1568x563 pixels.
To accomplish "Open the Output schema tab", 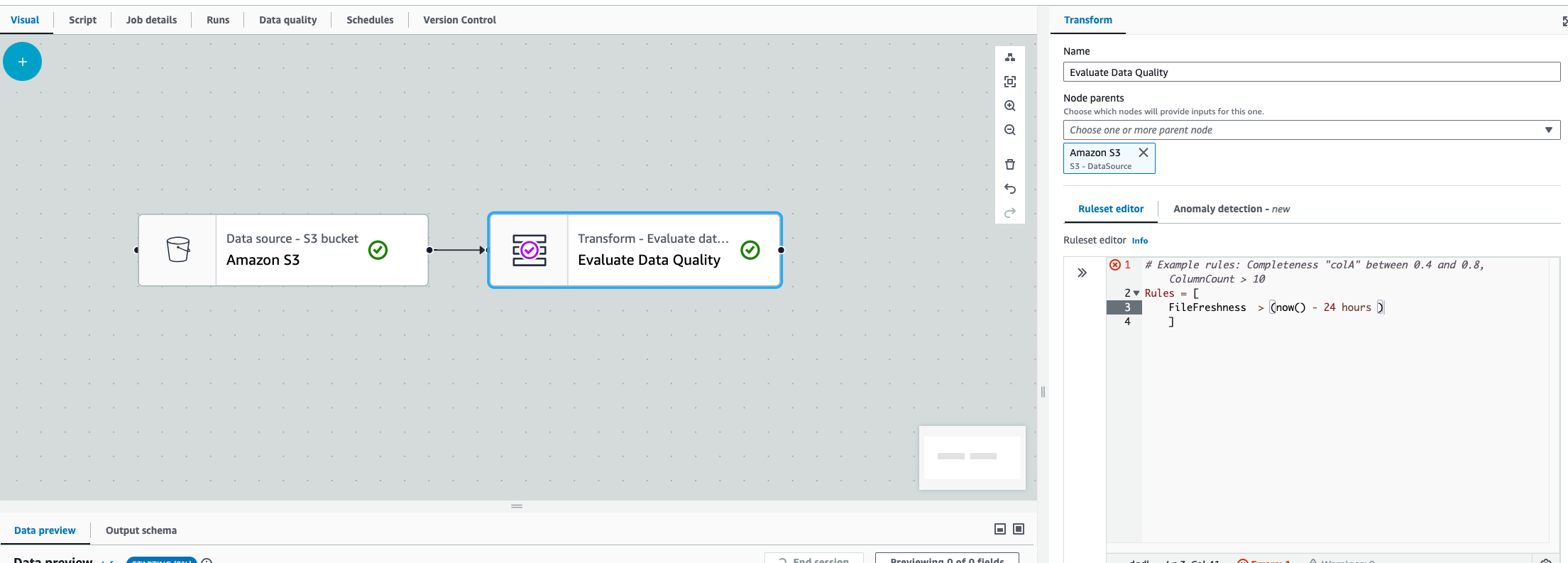I will tap(141, 530).
